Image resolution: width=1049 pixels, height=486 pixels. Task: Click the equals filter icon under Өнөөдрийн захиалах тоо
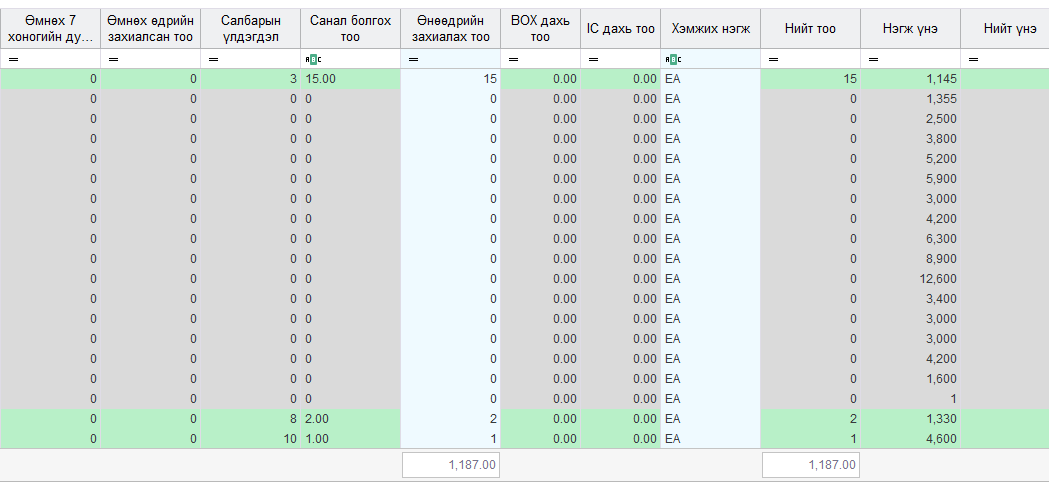413,60
